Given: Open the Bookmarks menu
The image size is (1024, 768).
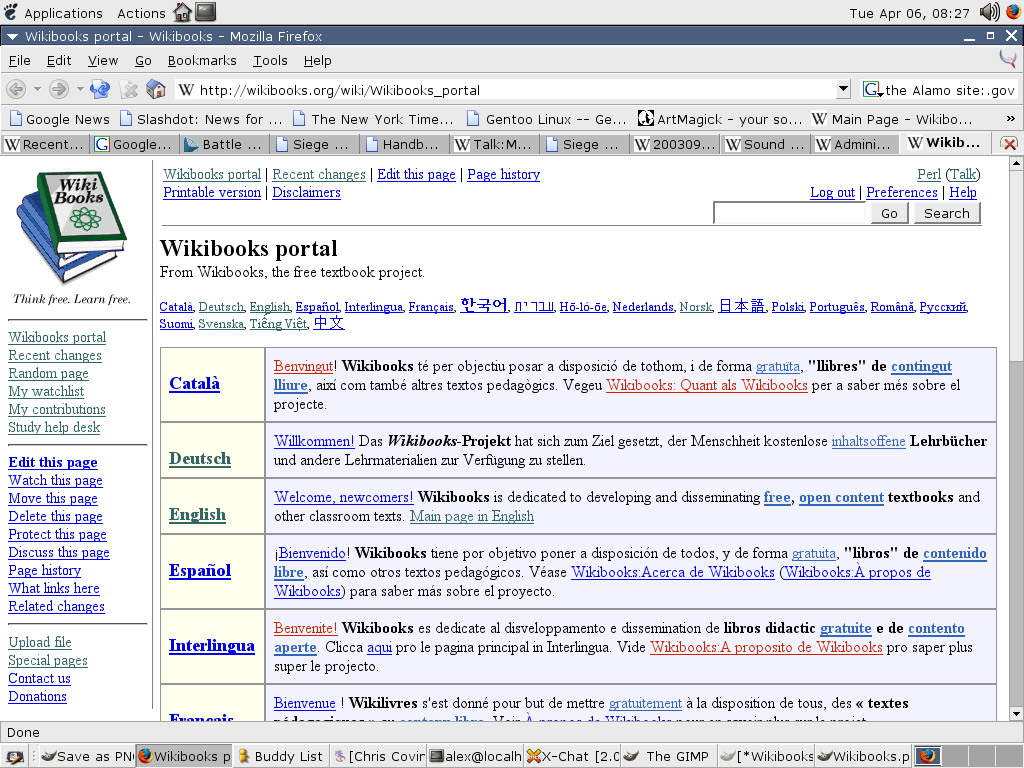Looking at the screenshot, I should [x=202, y=61].
